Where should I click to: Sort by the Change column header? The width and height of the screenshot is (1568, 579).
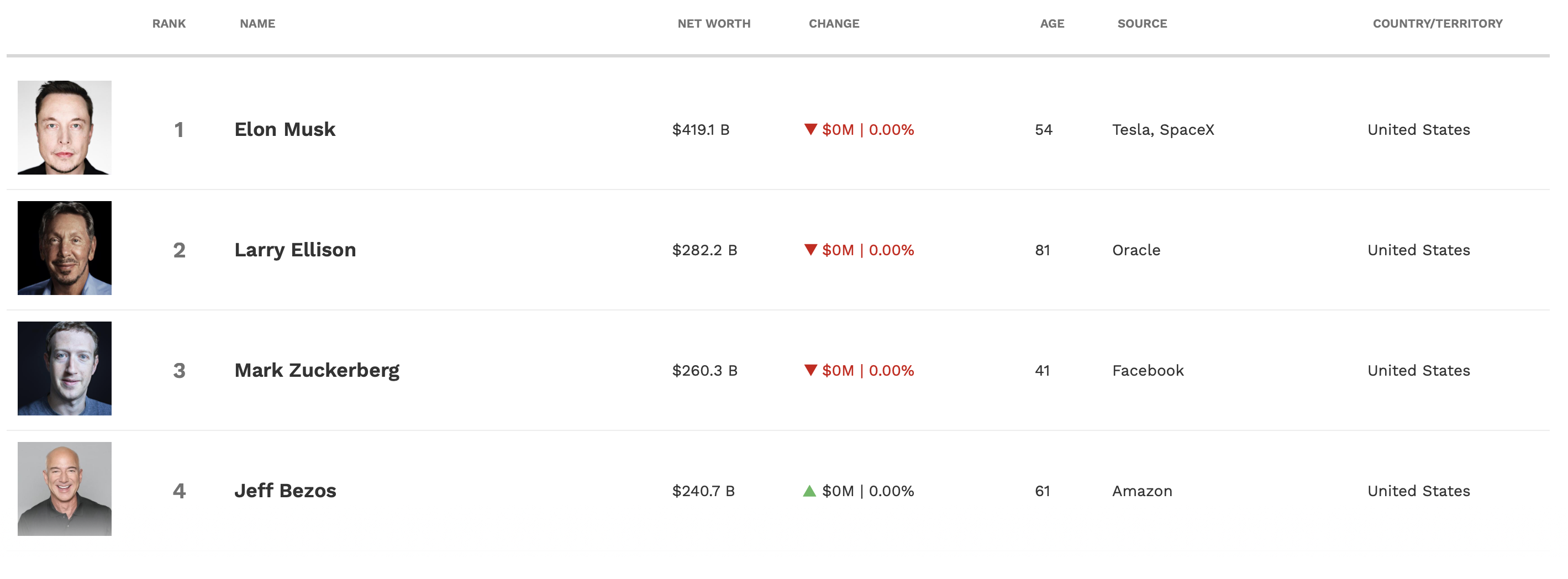[x=834, y=24]
